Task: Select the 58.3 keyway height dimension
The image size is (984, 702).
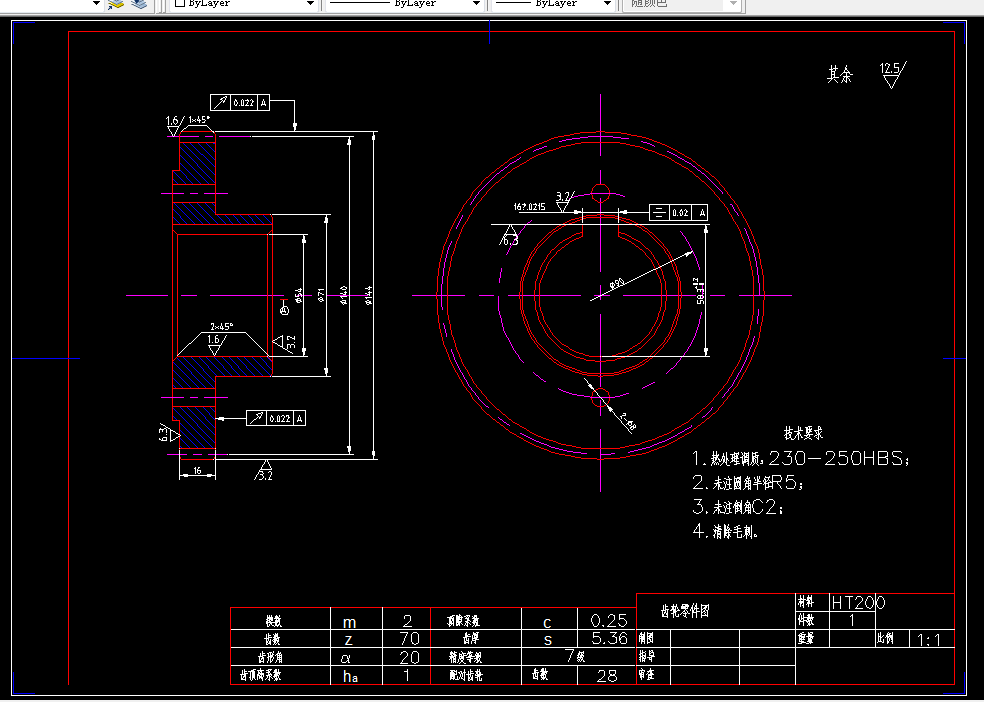Action: (700, 291)
